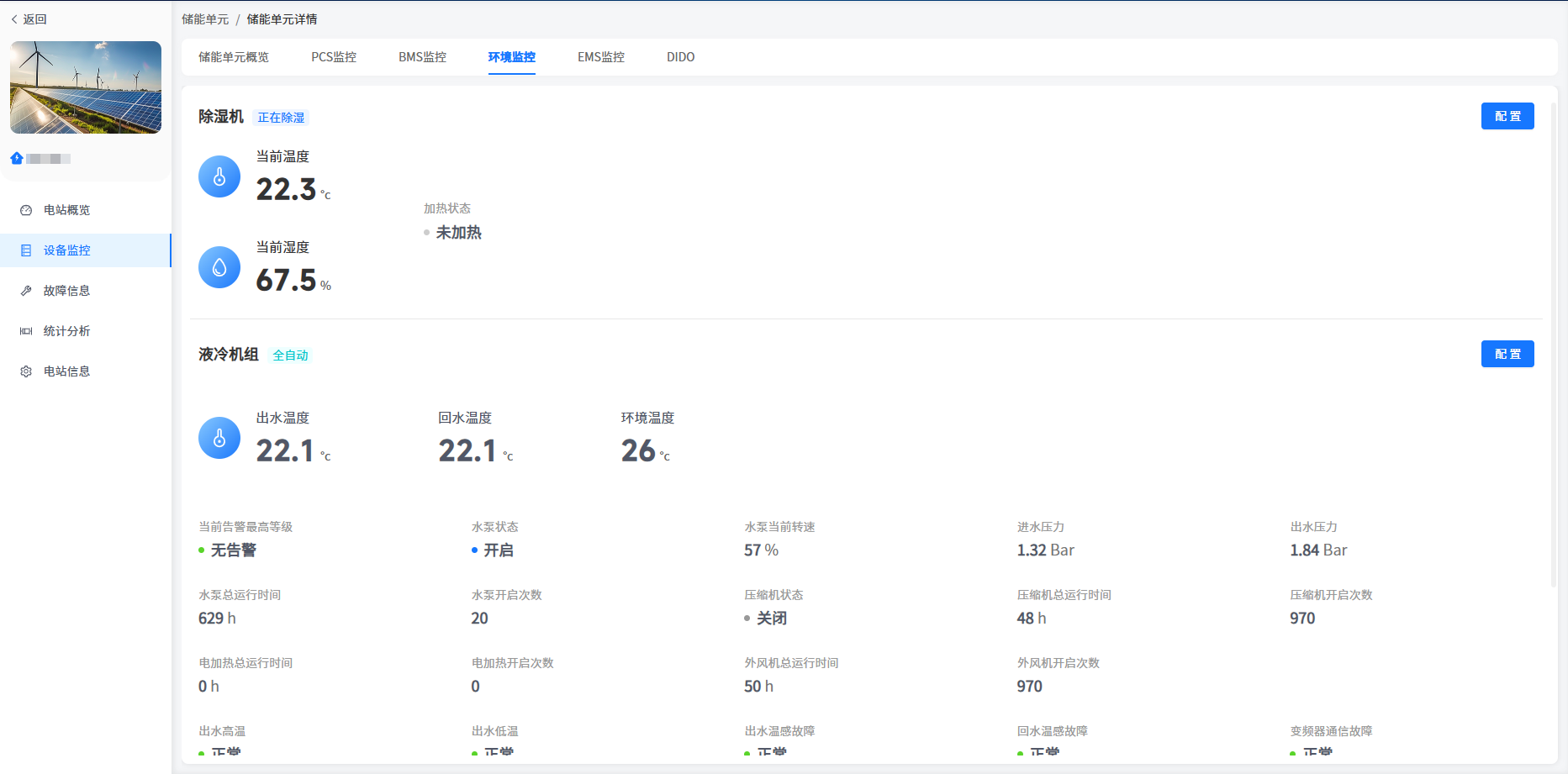The image size is (1568, 774).
Task: Click the station info gear icon
Action: coord(26,371)
